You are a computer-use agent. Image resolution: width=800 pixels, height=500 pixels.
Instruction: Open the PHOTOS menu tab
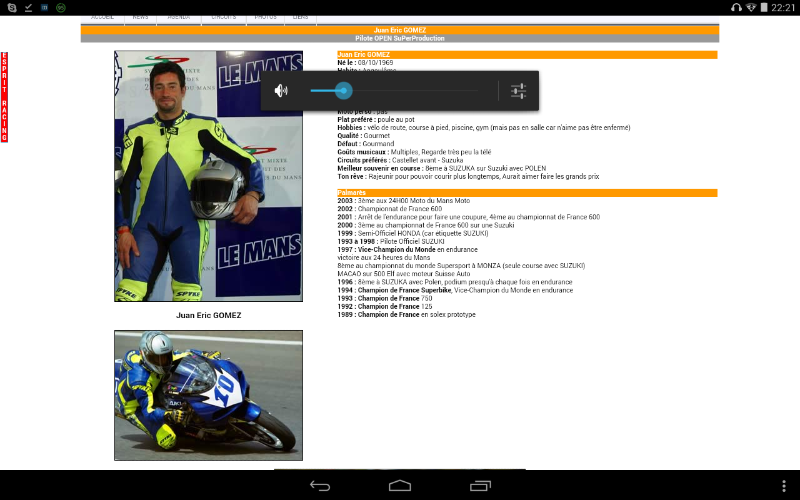265,18
